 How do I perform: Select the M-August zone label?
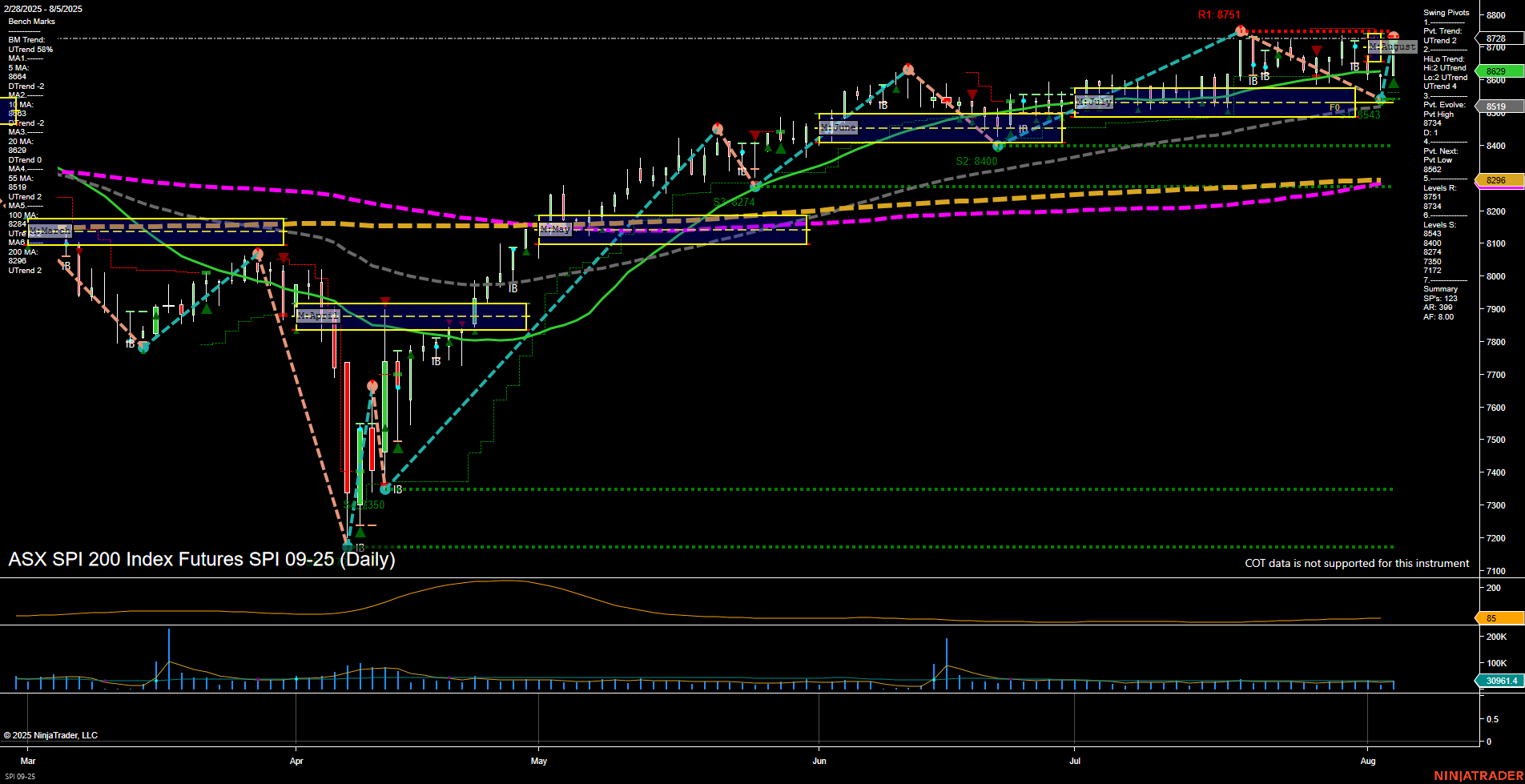click(x=1391, y=46)
